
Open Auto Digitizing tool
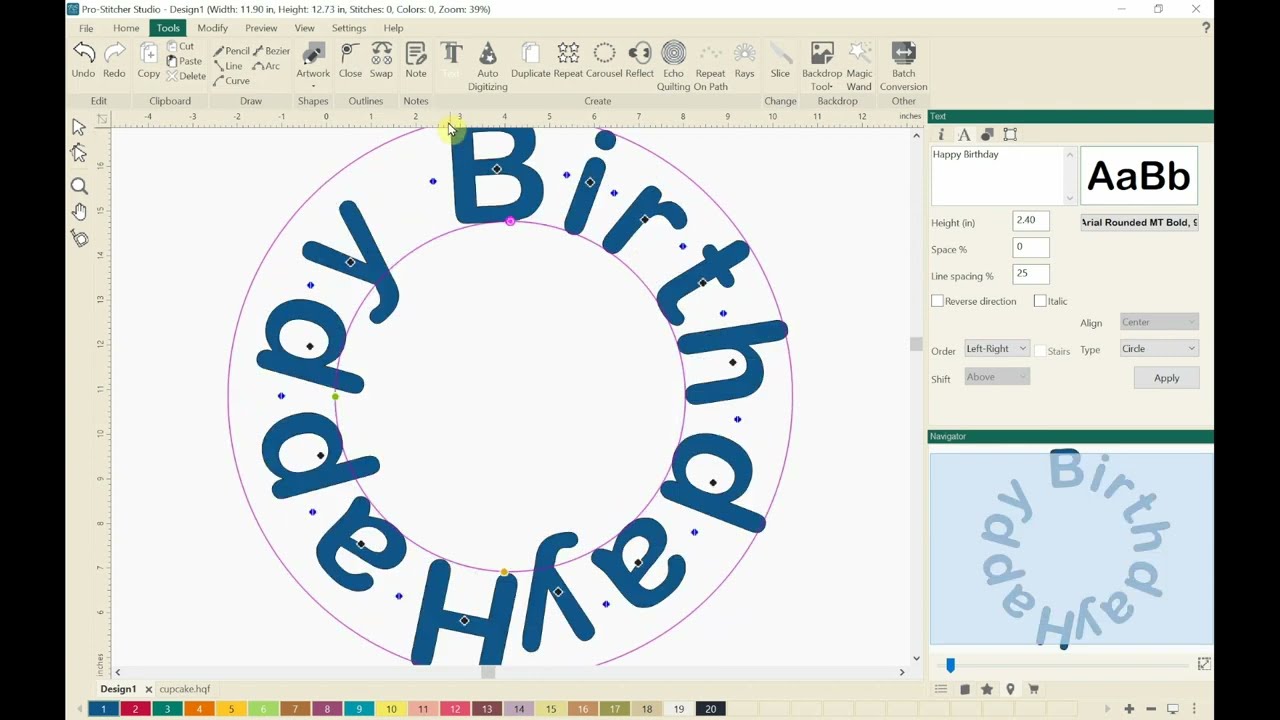488,66
